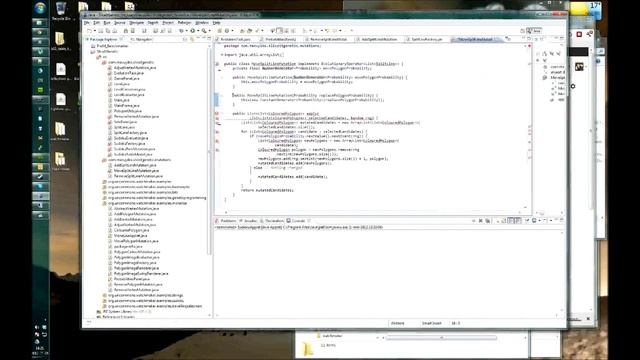Click the editor horizontal scrollbar

pyautogui.click(x=373, y=213)
